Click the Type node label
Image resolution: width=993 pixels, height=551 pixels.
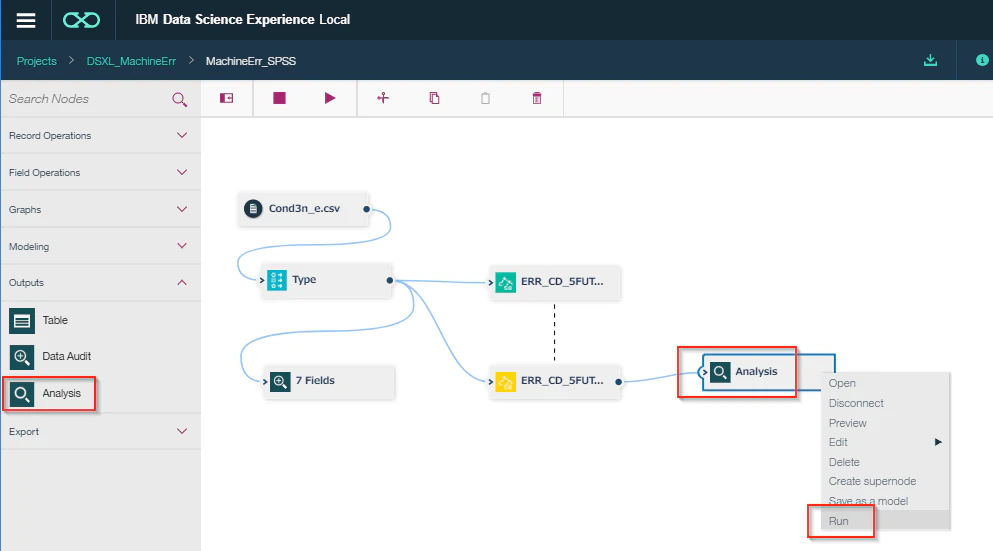(x=304, y=279)
